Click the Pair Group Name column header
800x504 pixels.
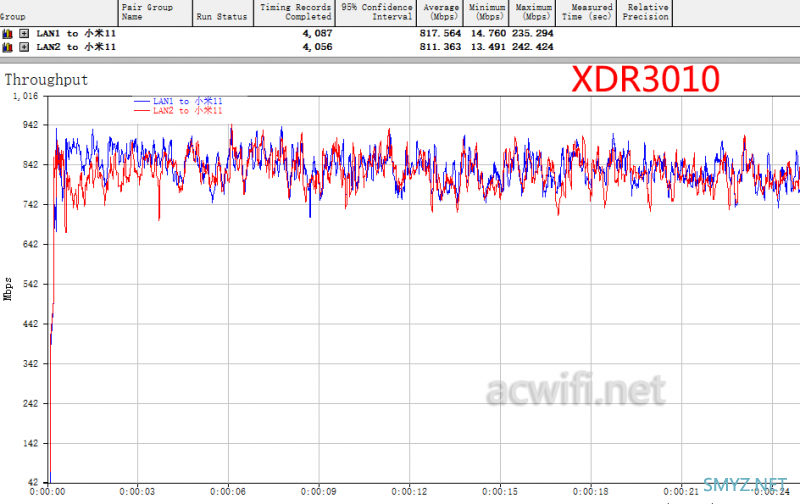pyautogui.click(x=155, y=13)
